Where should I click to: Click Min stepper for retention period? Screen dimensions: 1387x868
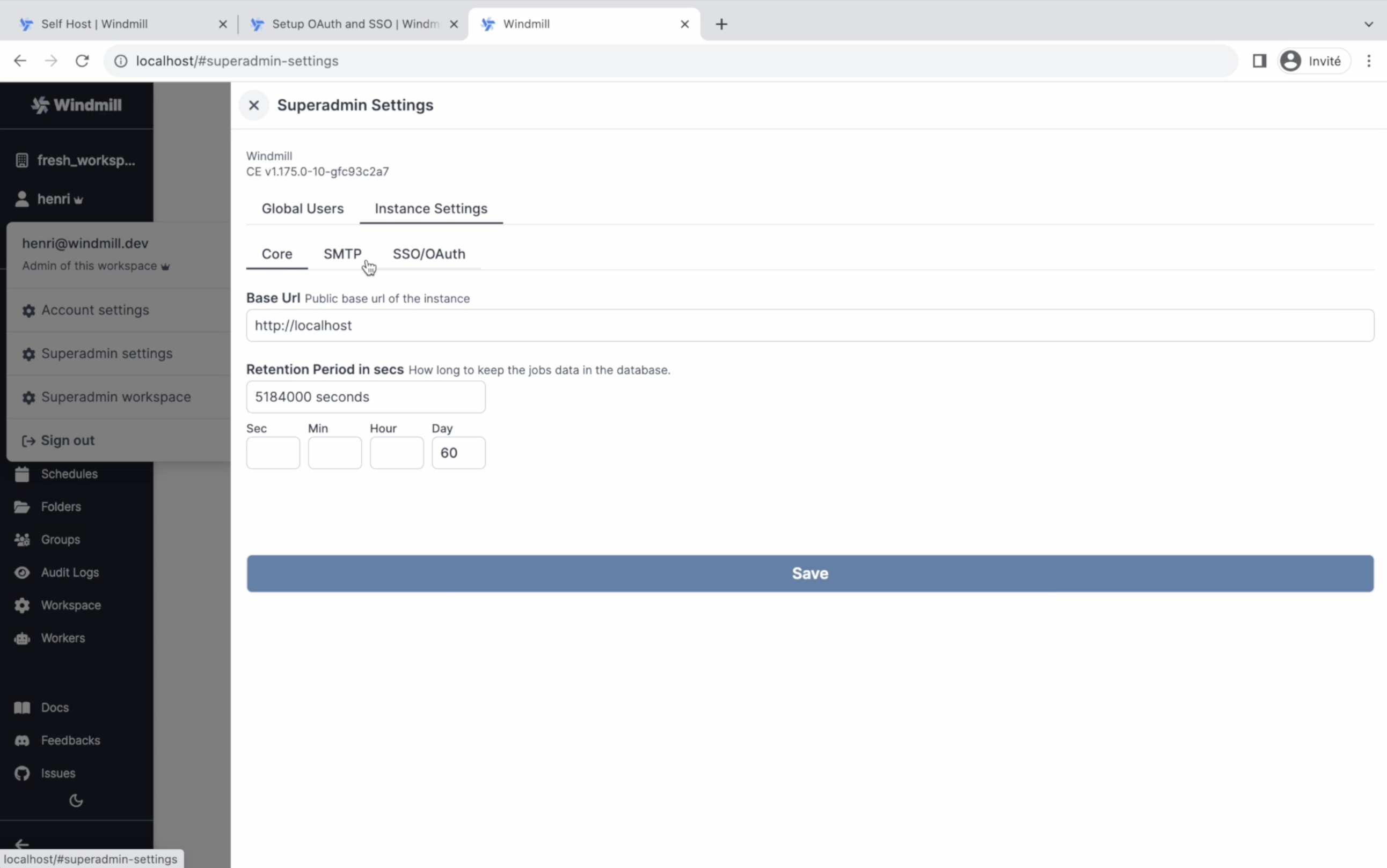coord(334,453)
